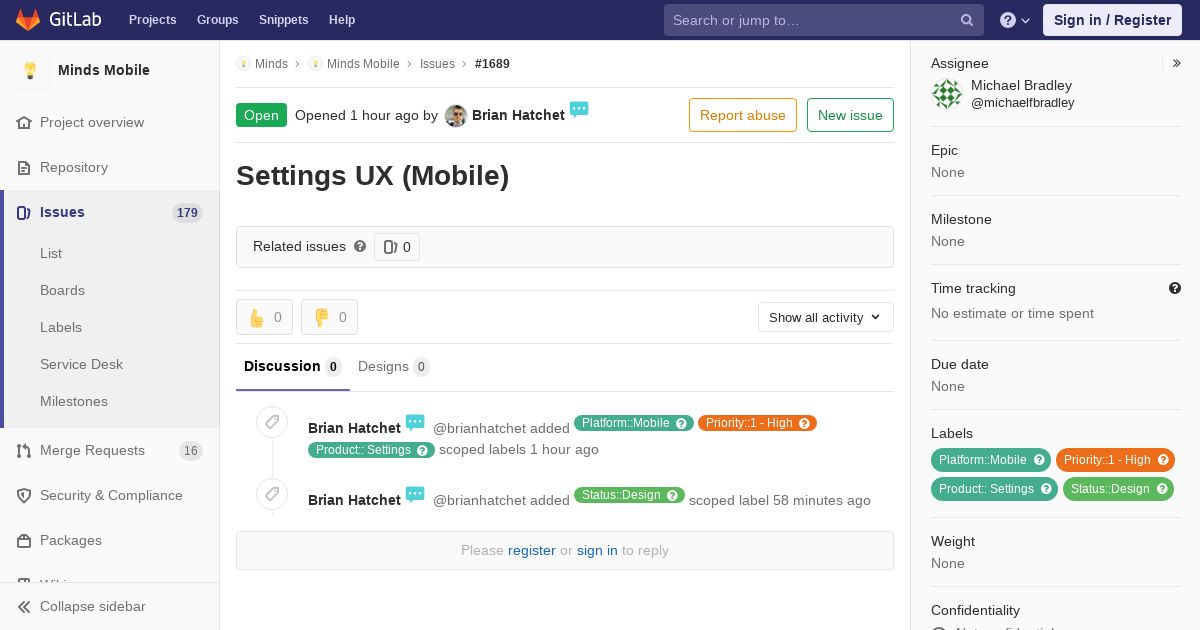Click the Issues breadcrumb link
1200x630 pixels.
[x=437, y=63]
